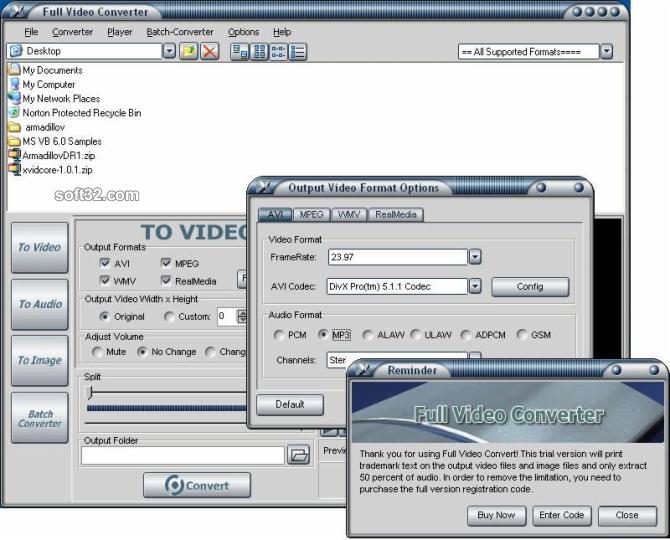Click the To Image mode button
The width and height of the screenshot is (670, 540).
(x=40, y=361)
